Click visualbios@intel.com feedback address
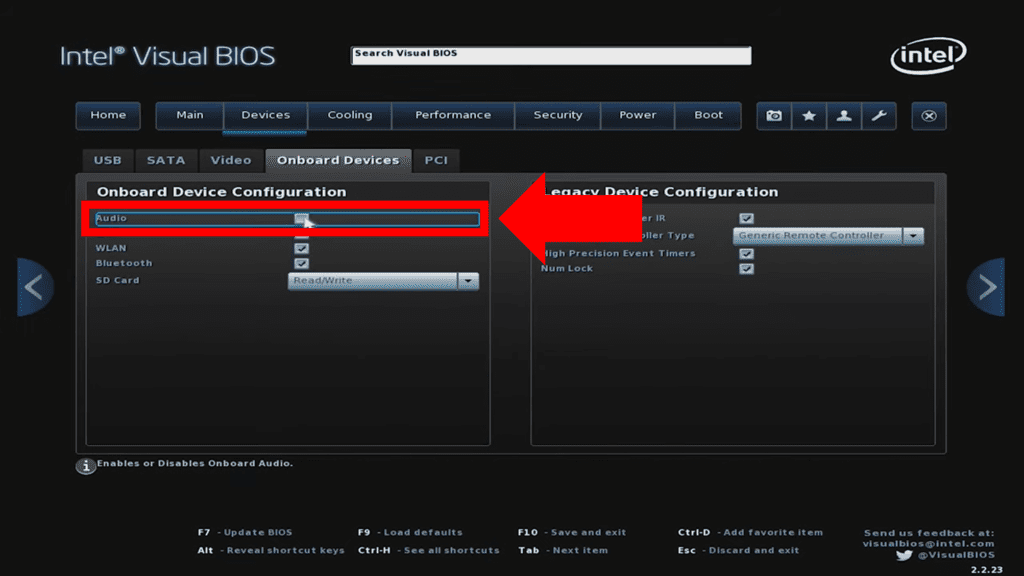 pyautogui.click(x=929, y=543)
